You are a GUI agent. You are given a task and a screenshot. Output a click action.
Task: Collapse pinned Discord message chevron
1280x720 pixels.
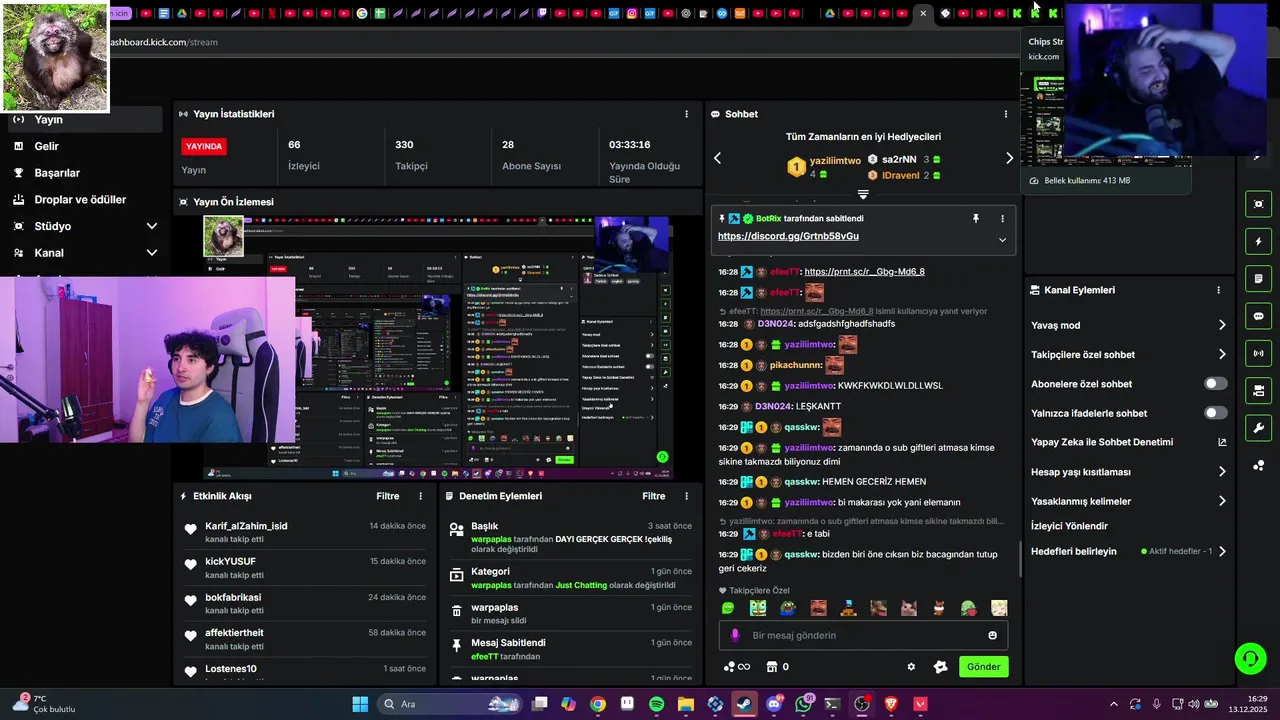[1002, 239]
